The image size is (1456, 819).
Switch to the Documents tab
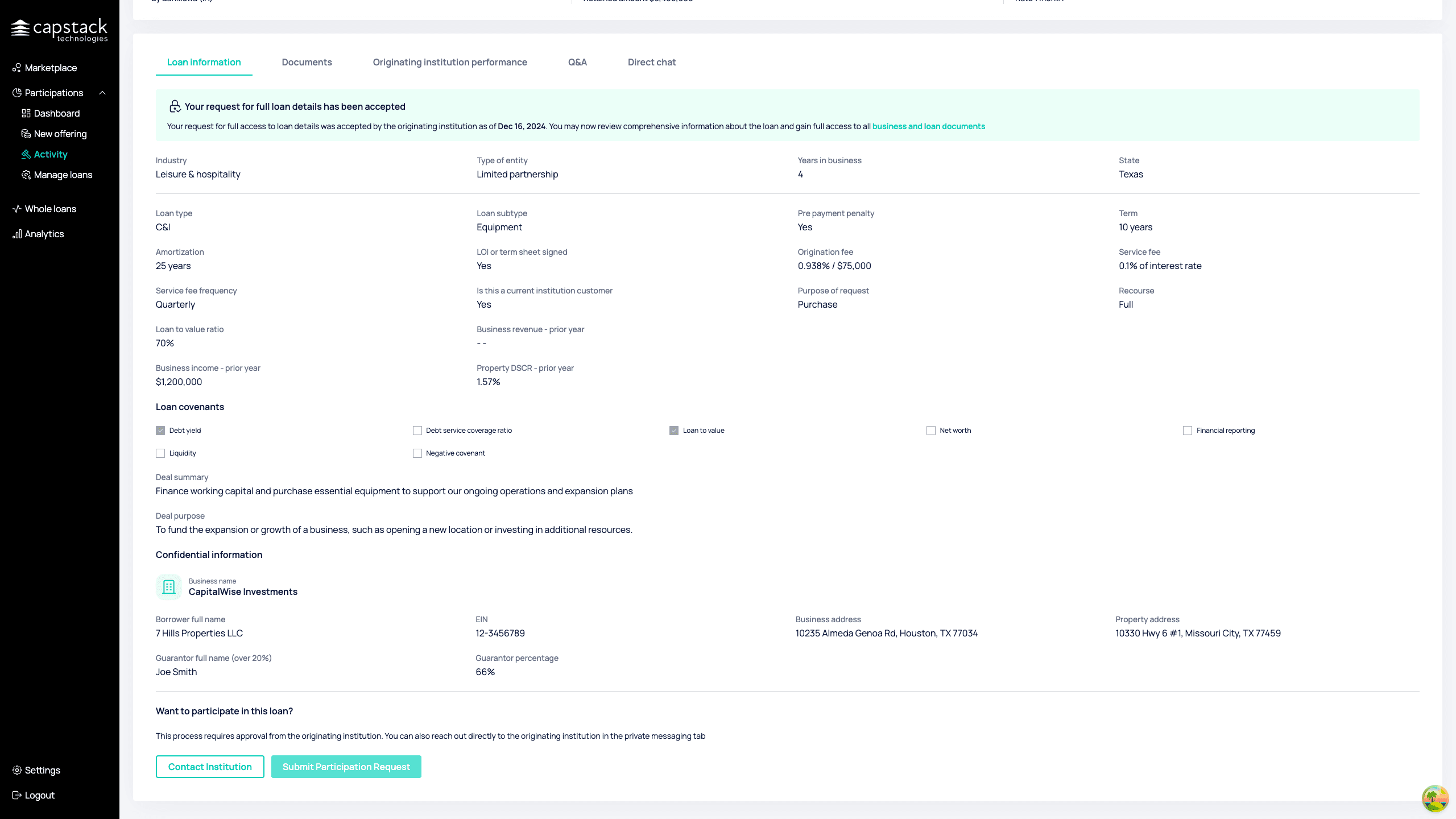pyautogui.click(x=307, y=62)
